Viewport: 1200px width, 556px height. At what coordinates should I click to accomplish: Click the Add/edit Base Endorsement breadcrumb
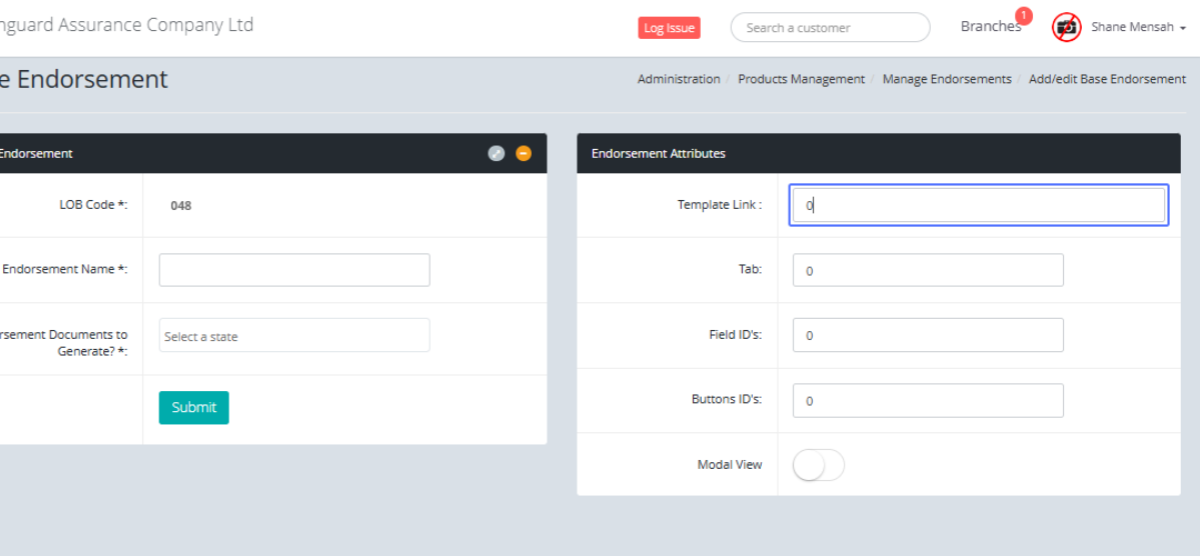point(1107,79)
